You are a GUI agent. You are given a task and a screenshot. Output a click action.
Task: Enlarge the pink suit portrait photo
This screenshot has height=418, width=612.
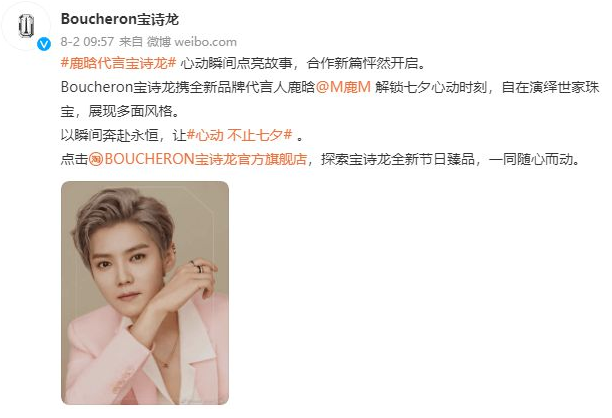(145, 293)
